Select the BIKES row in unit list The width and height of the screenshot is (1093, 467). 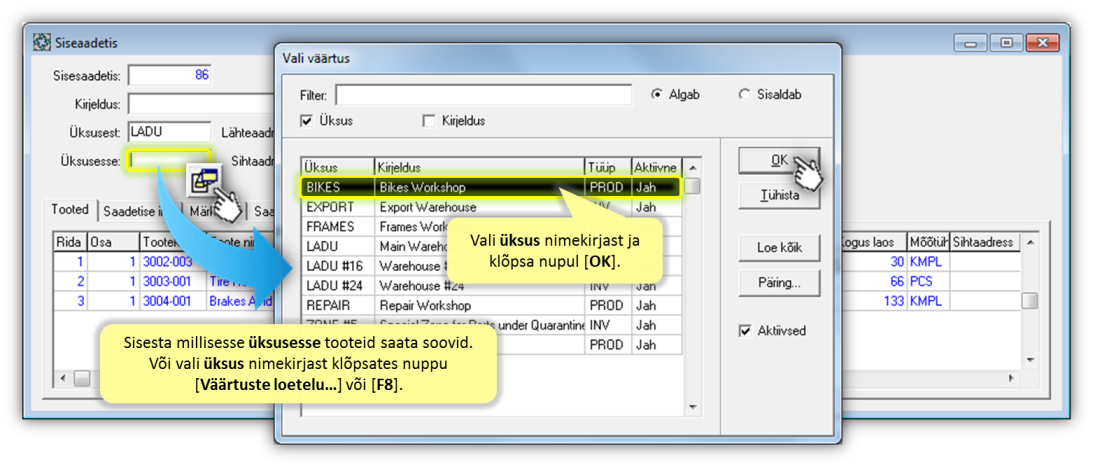tap(491, 187)
